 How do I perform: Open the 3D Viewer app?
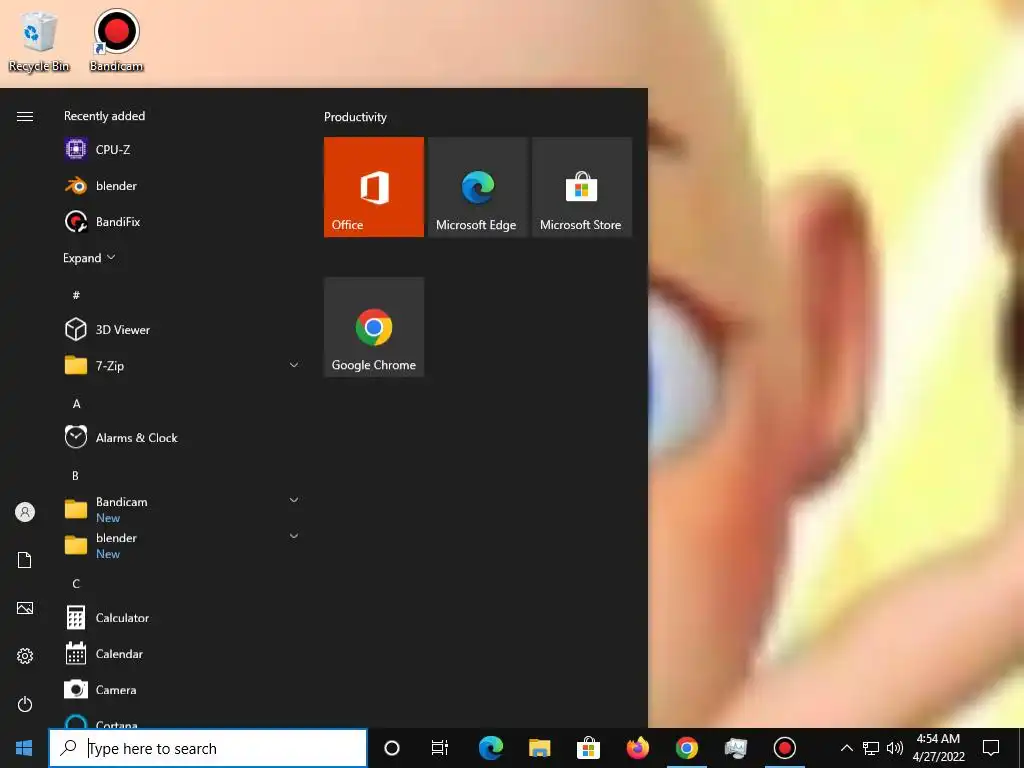click(181, 329)
